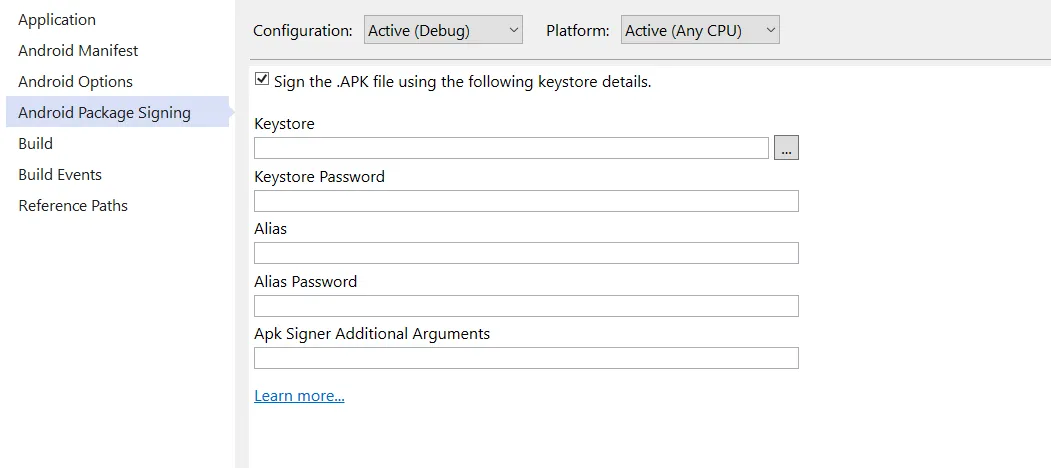Click the Configuration label text
1051x468 pixels.
point(302,31)
